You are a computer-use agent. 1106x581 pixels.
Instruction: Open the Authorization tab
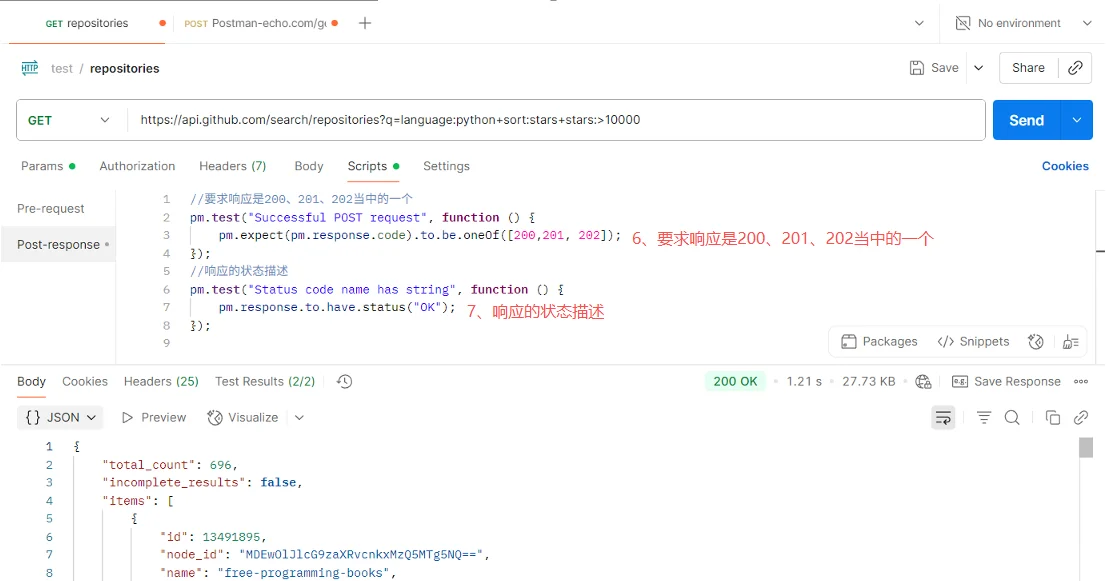137,166
